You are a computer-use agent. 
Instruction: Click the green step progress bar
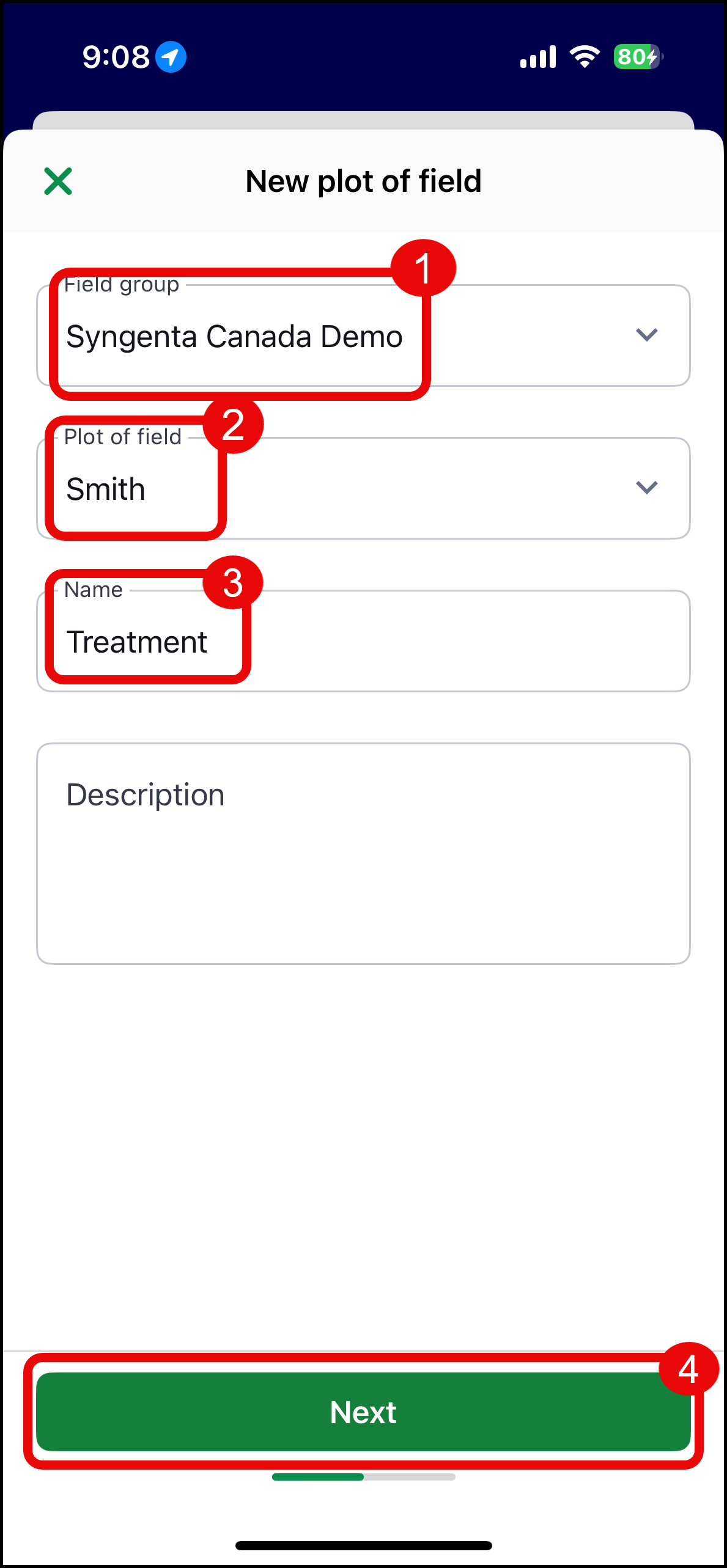(x=318, y=1477)
